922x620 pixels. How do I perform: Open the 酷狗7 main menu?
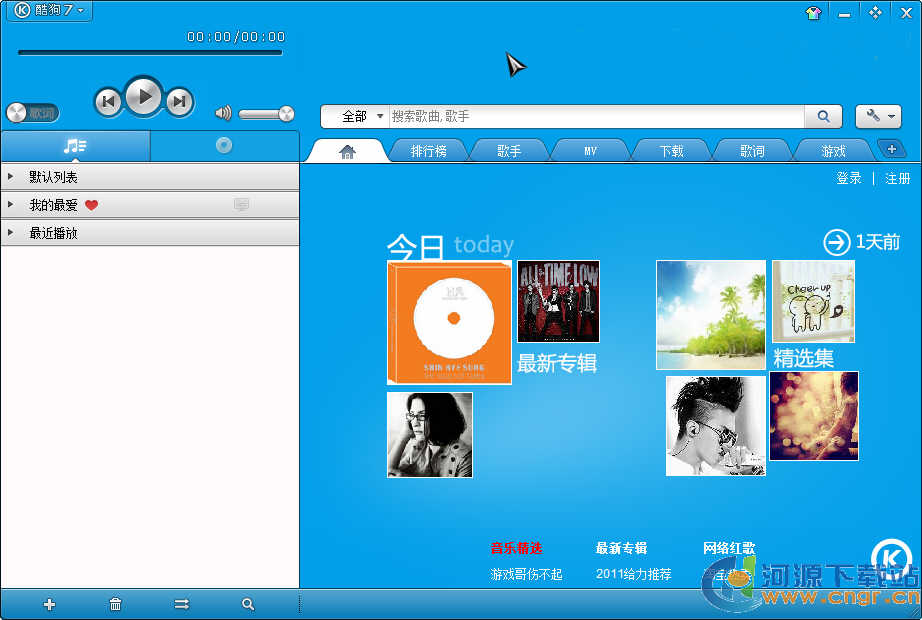49,10
